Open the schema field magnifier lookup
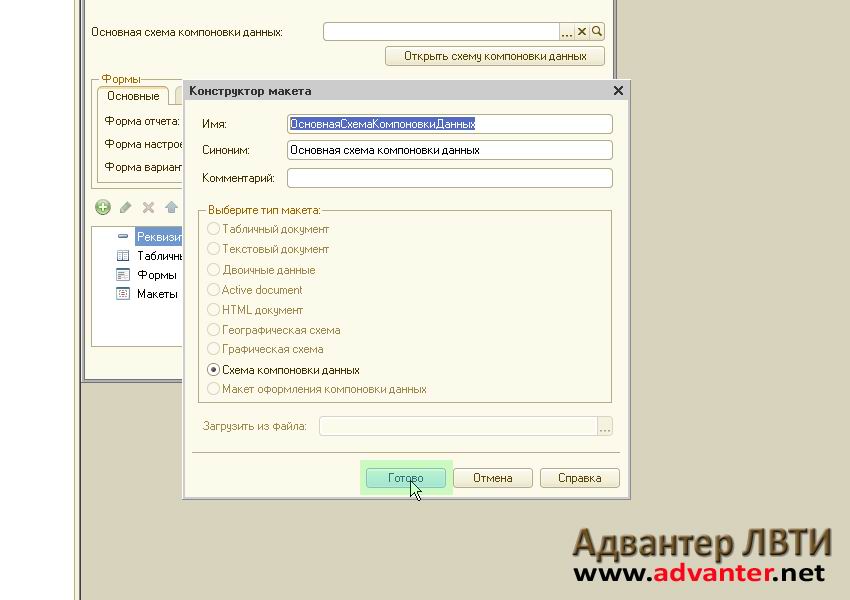850x600 pixels. tap(598, 32)
